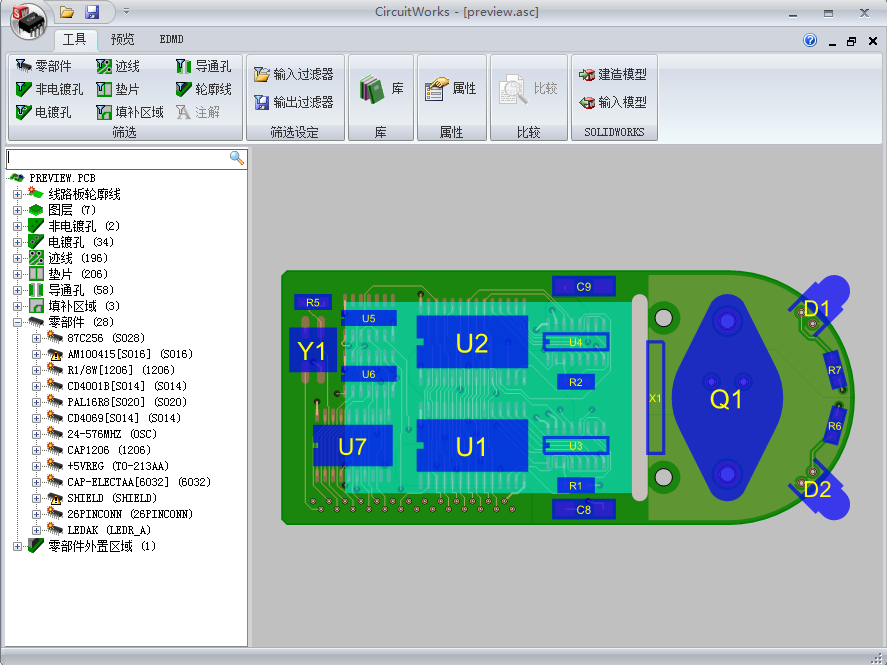Image resolution: width=887 pixels, height=665 pixels.
Task: Expand the 线路板轮廓线 tree node
Action: pyautogui.click(x=17, y=194)
